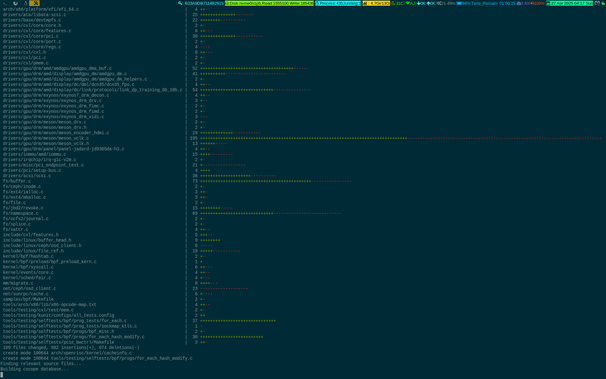This screenshot has height=379, width=606.
Task: Click the line fs/ocfs2/journal.c
Action: click(x=26, y=219)
